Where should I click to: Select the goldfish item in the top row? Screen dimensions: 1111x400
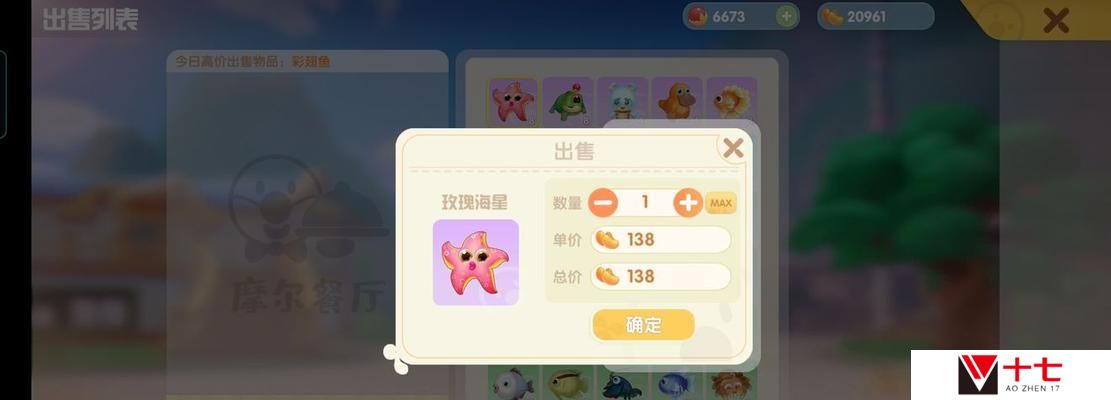pos(731,101)
